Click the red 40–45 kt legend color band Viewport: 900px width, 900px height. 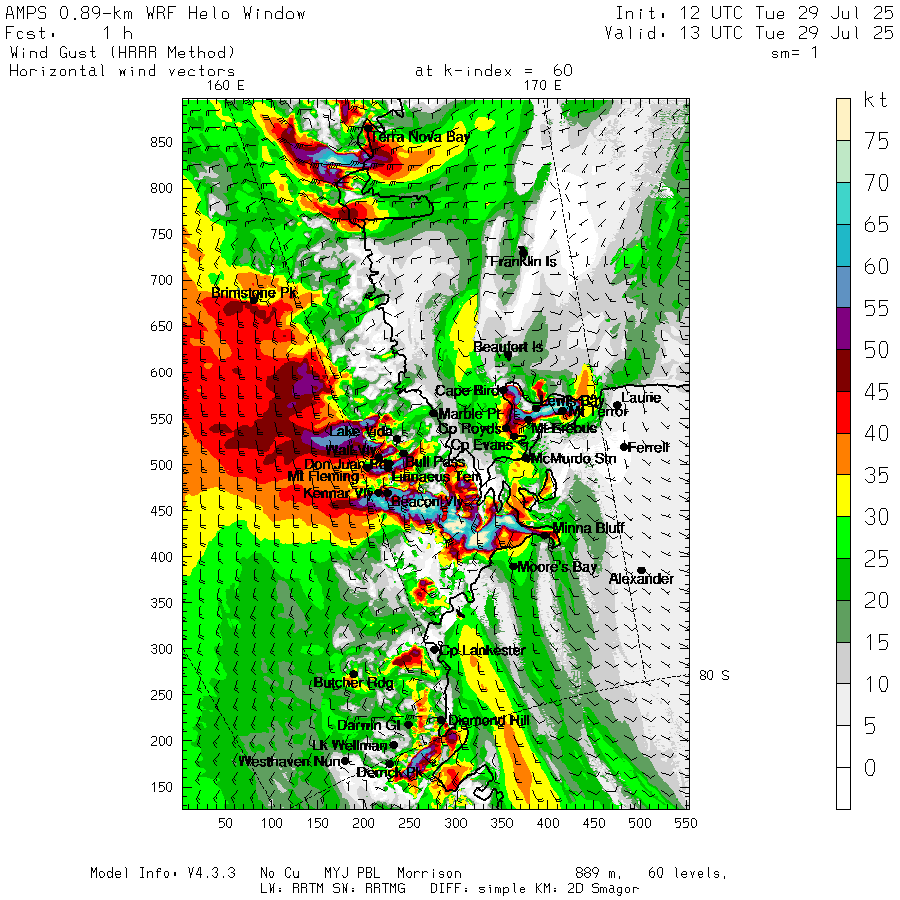[843, 412]
